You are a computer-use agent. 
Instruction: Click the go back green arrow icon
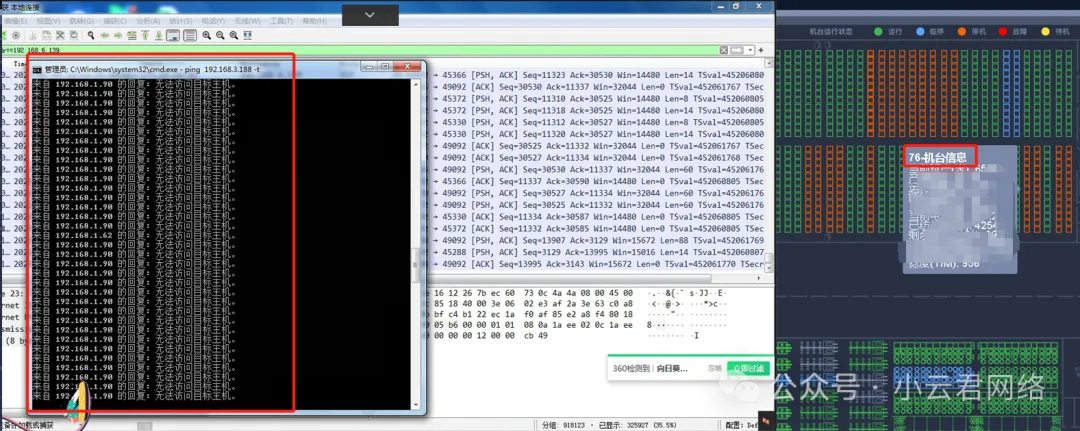(x=105, y=35)
